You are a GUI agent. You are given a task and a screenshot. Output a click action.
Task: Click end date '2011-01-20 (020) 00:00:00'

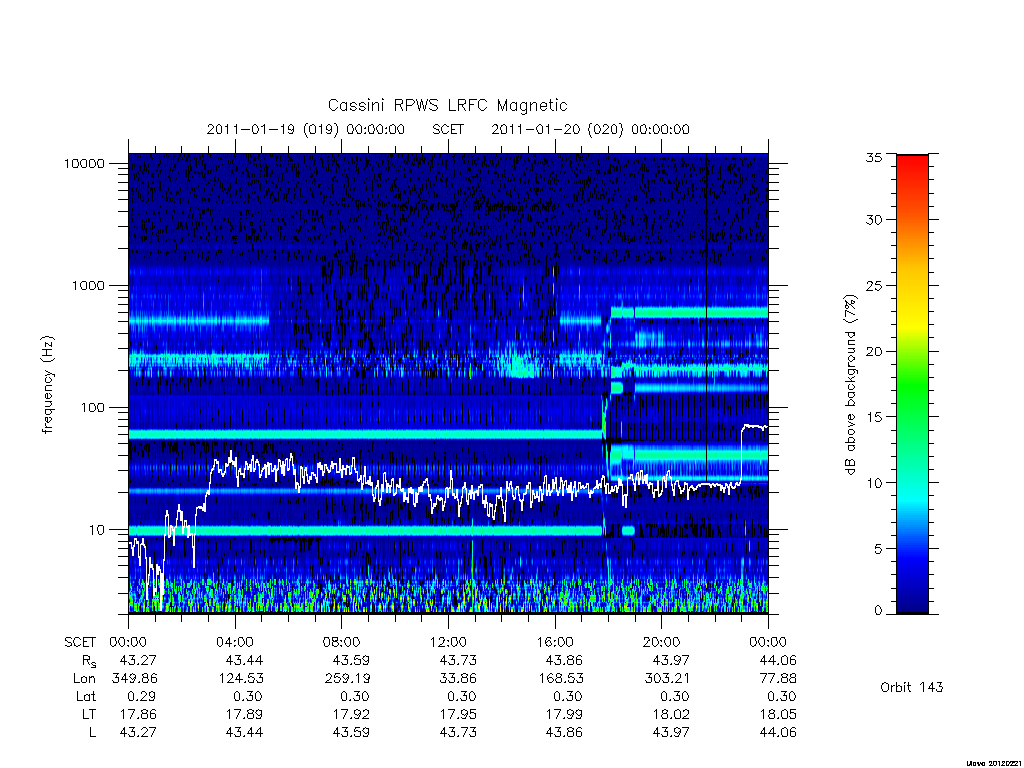(x=590, y=129)
